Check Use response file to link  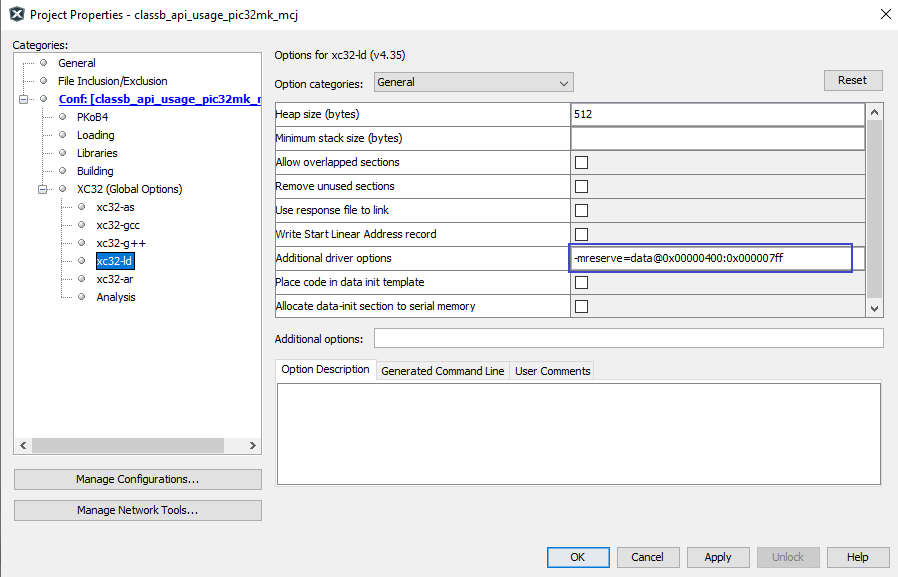581,210
